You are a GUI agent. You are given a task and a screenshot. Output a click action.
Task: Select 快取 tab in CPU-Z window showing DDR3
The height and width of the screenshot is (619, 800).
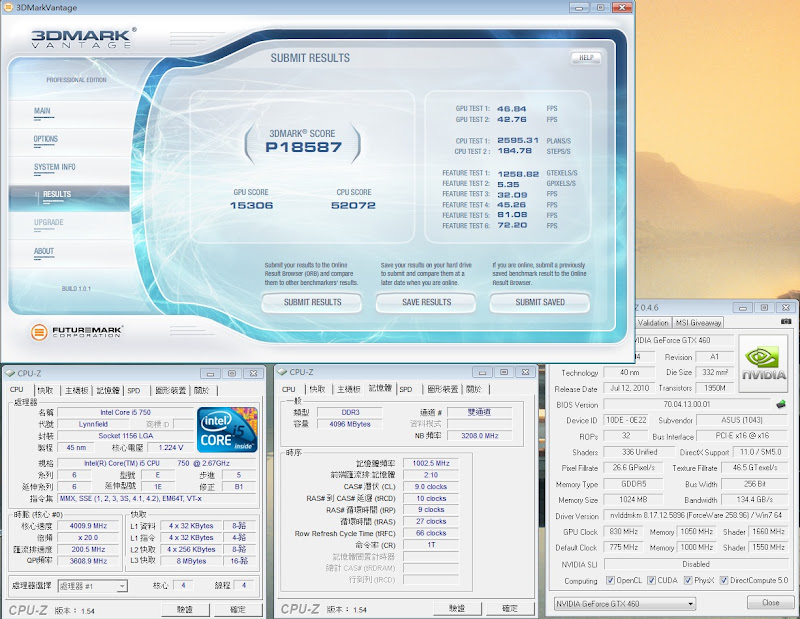click(317, 389)
